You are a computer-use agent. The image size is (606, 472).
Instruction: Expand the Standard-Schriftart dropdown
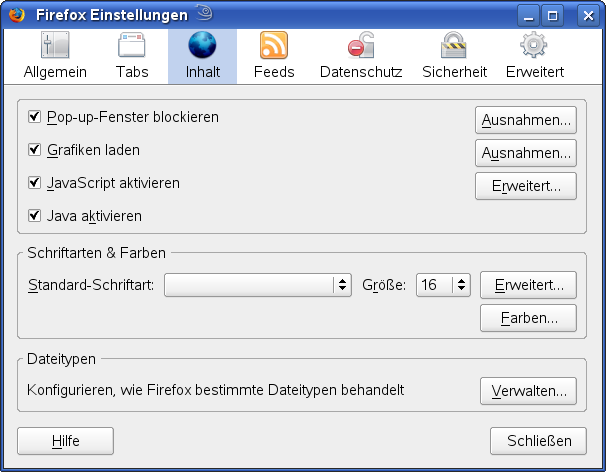(x=257, y=285)
